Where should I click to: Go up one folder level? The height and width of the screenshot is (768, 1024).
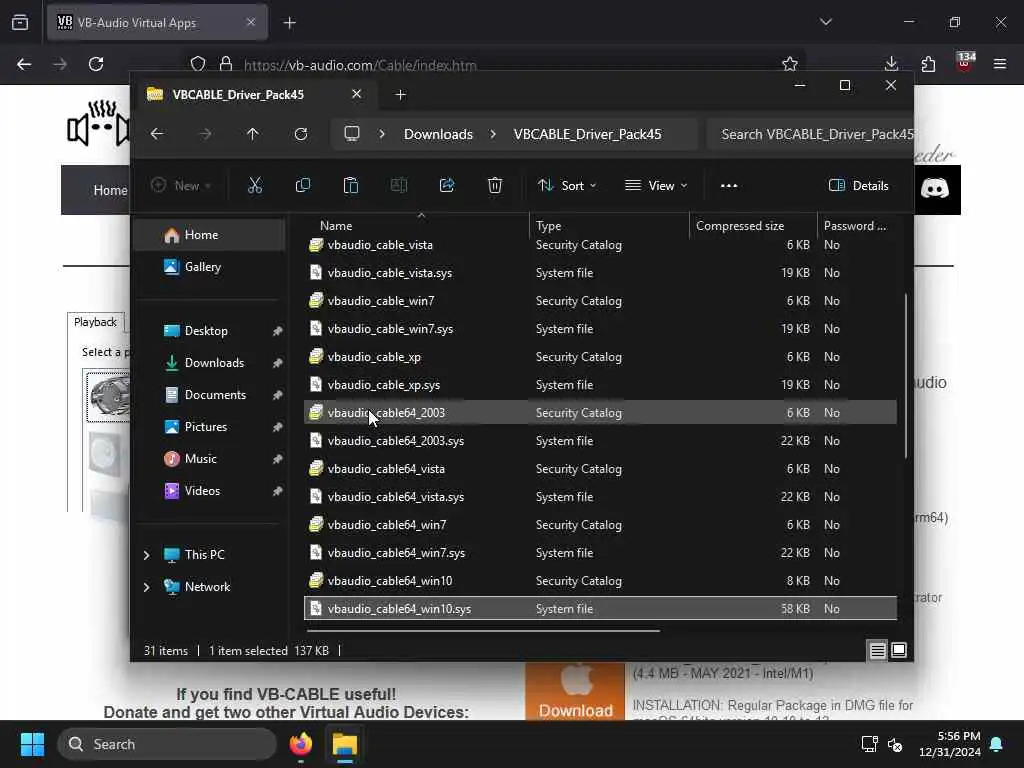coord(253,134)
